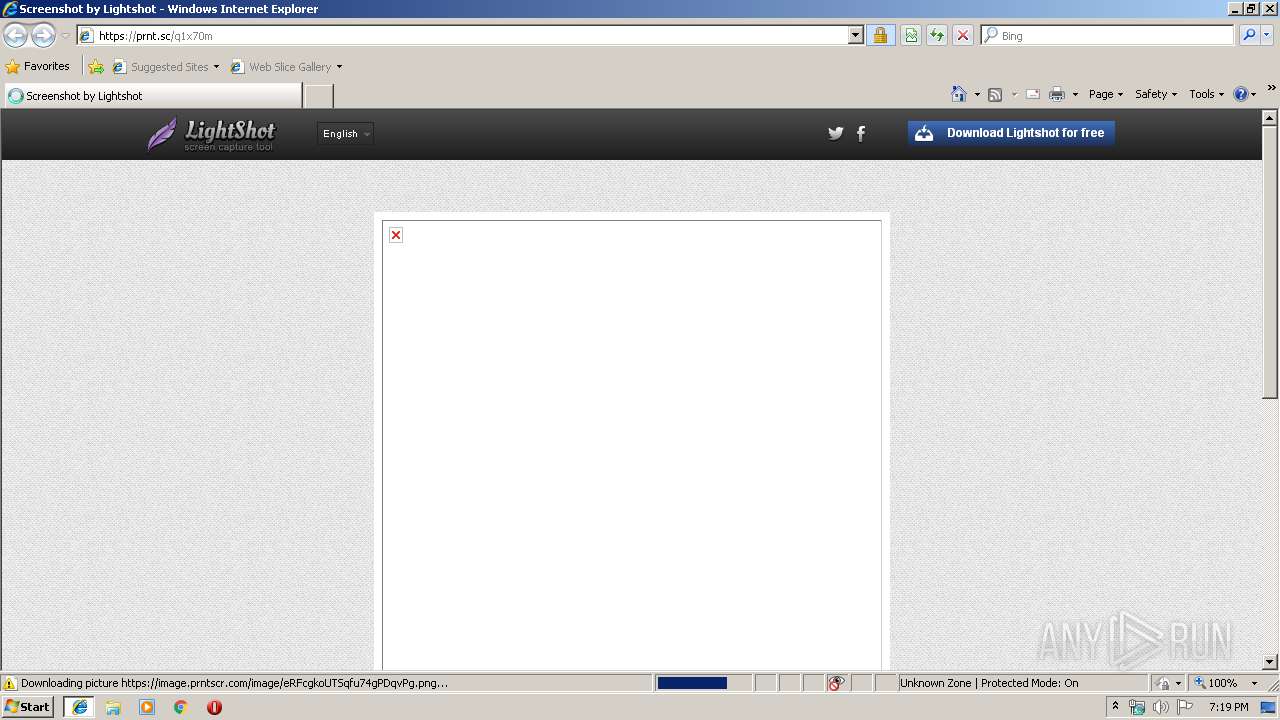Image resolution: width=1280 pixels, height=720 pixels.
Task: Expand the Print options dropdown arrow
Action: [x=1075, y=95]
